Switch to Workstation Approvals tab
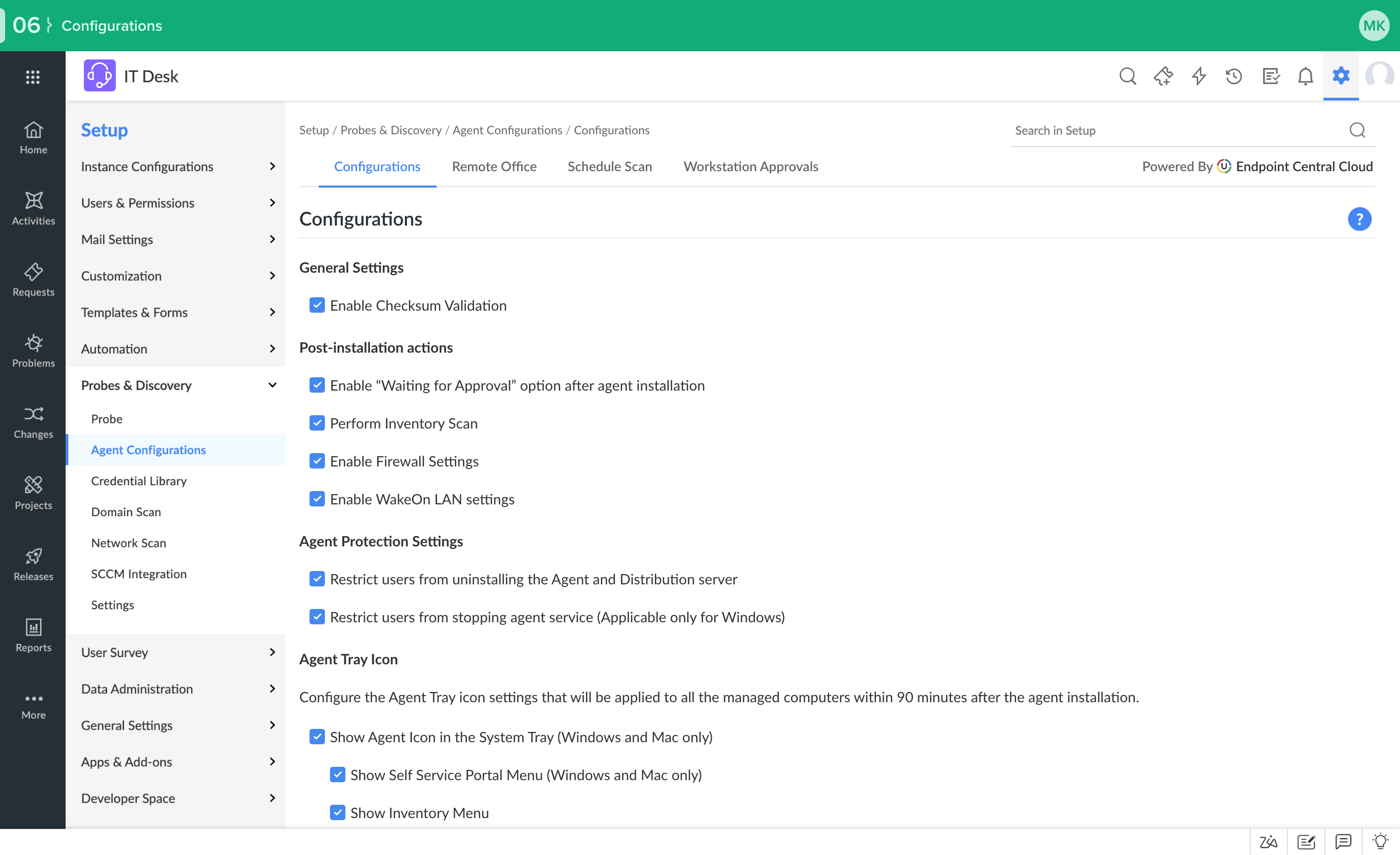Image resolution: width=1400 pixels, height=855 pixels. [751, 167]
